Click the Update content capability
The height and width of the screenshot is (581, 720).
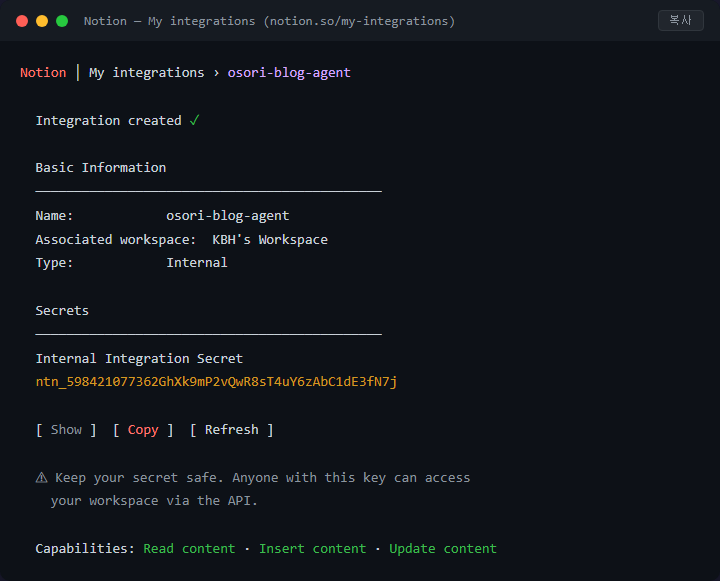pyautogui.click(x=443, y=548)
